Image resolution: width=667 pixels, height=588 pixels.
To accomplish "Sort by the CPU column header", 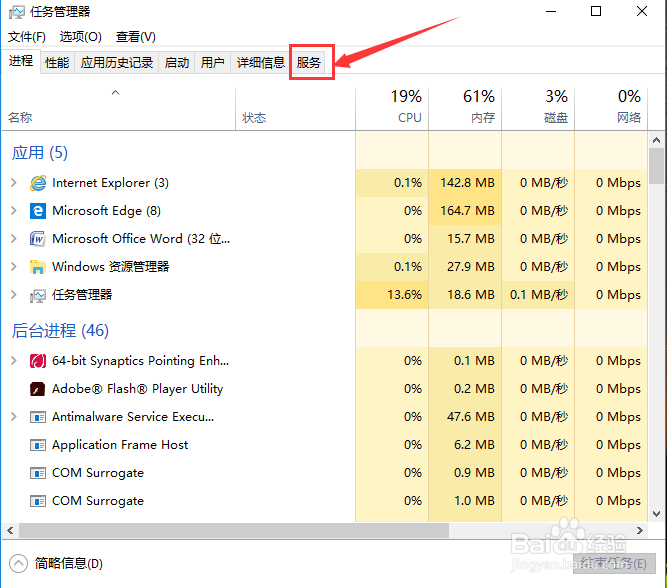I will (392, 109).
